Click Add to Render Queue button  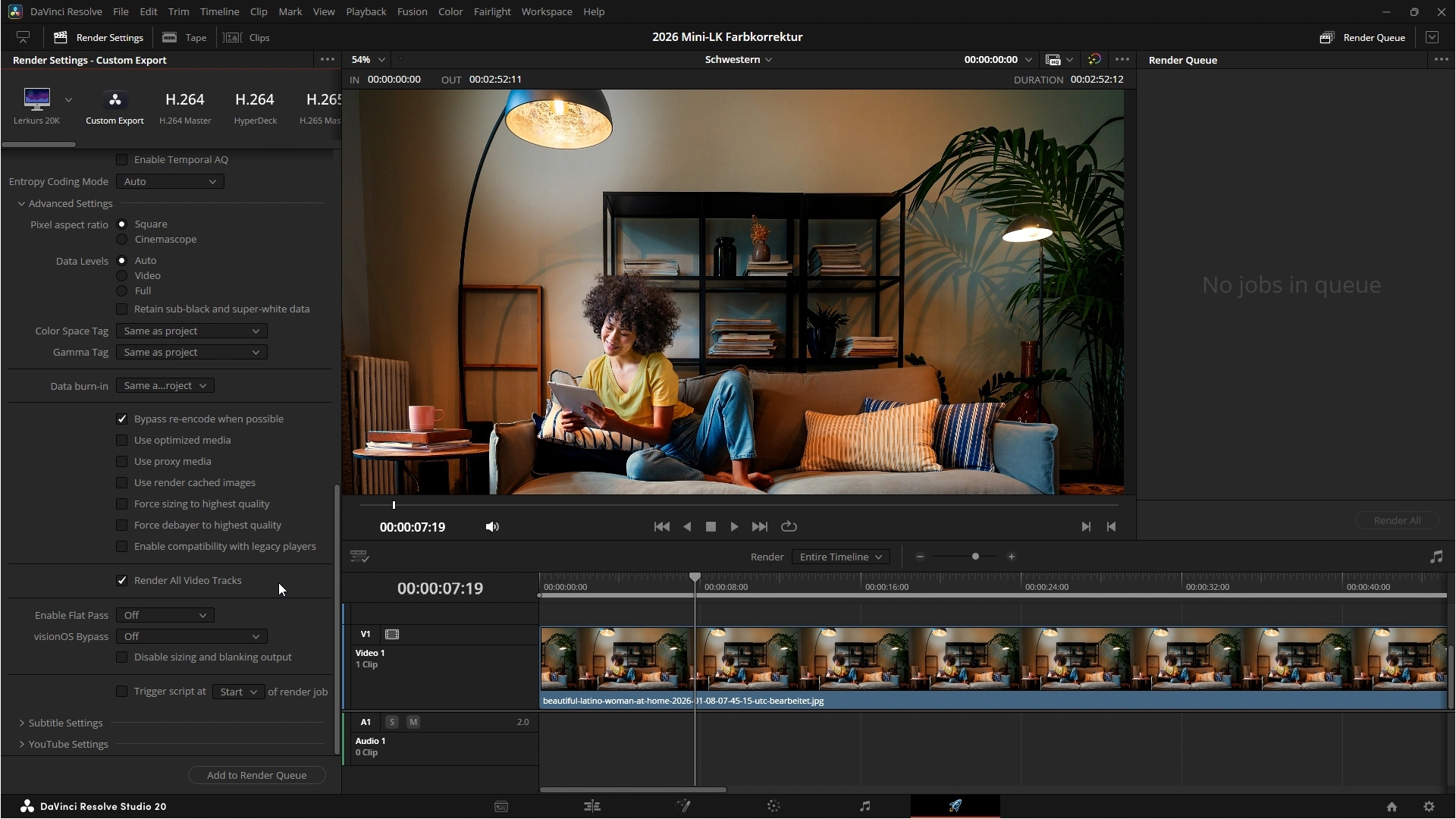[x=256, y=775]
